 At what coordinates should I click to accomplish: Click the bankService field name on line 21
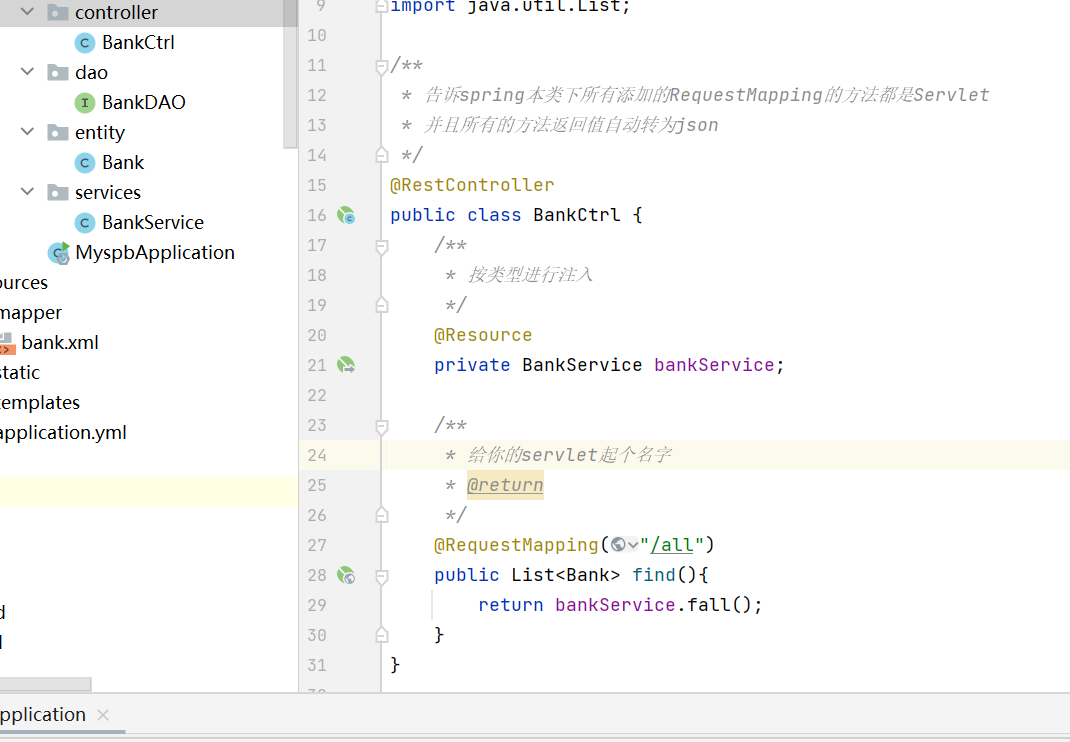click(714, 365)
